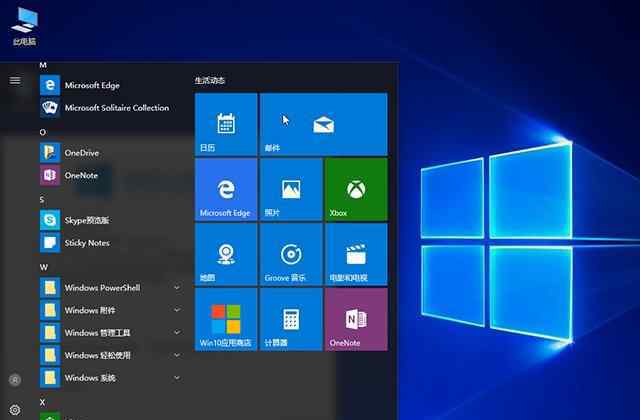Jump via the letter X header
The width and height of the screenshot is (640, 420).
coord(42,402)
